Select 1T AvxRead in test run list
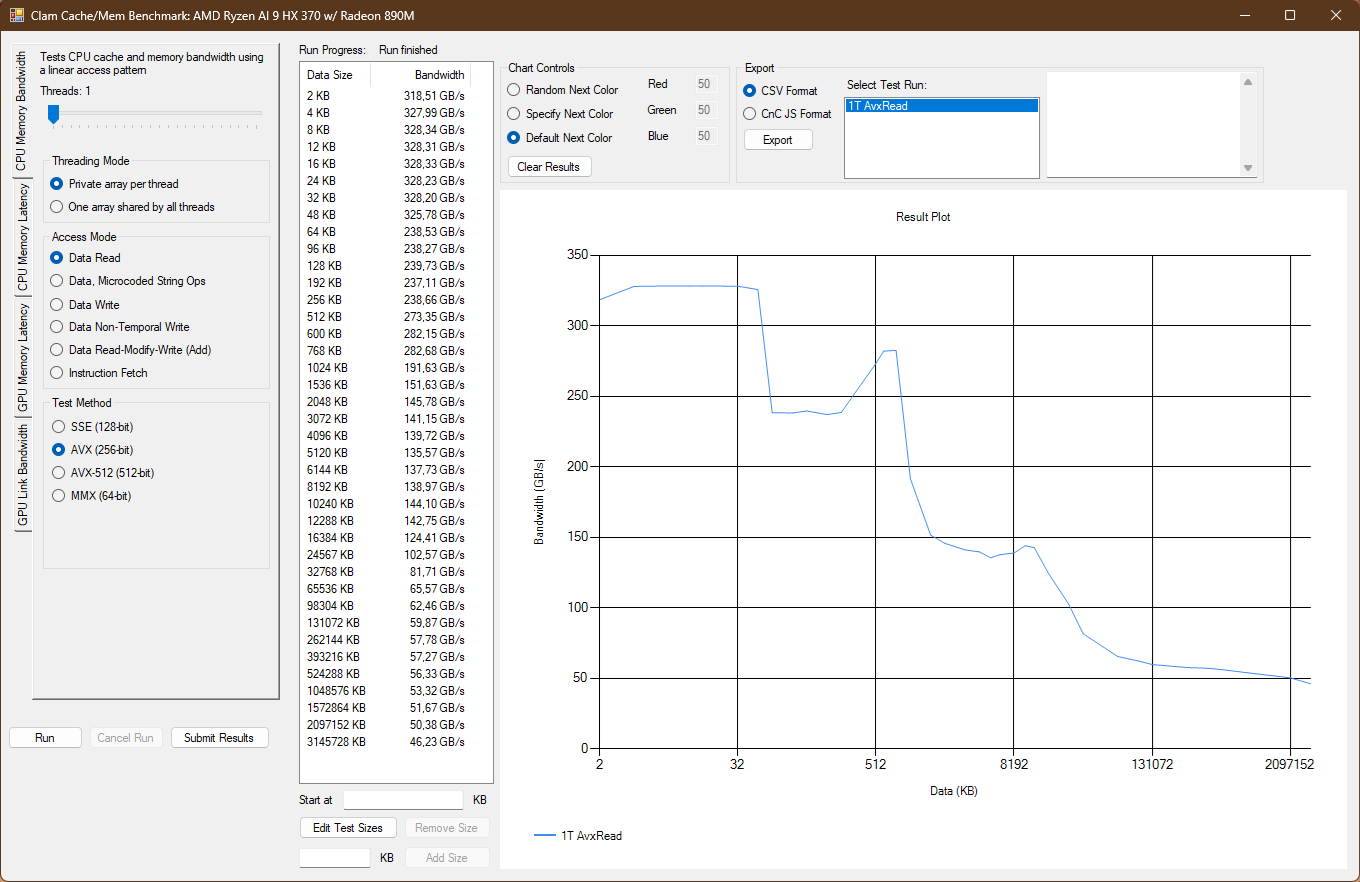 [x=940, y=105]
